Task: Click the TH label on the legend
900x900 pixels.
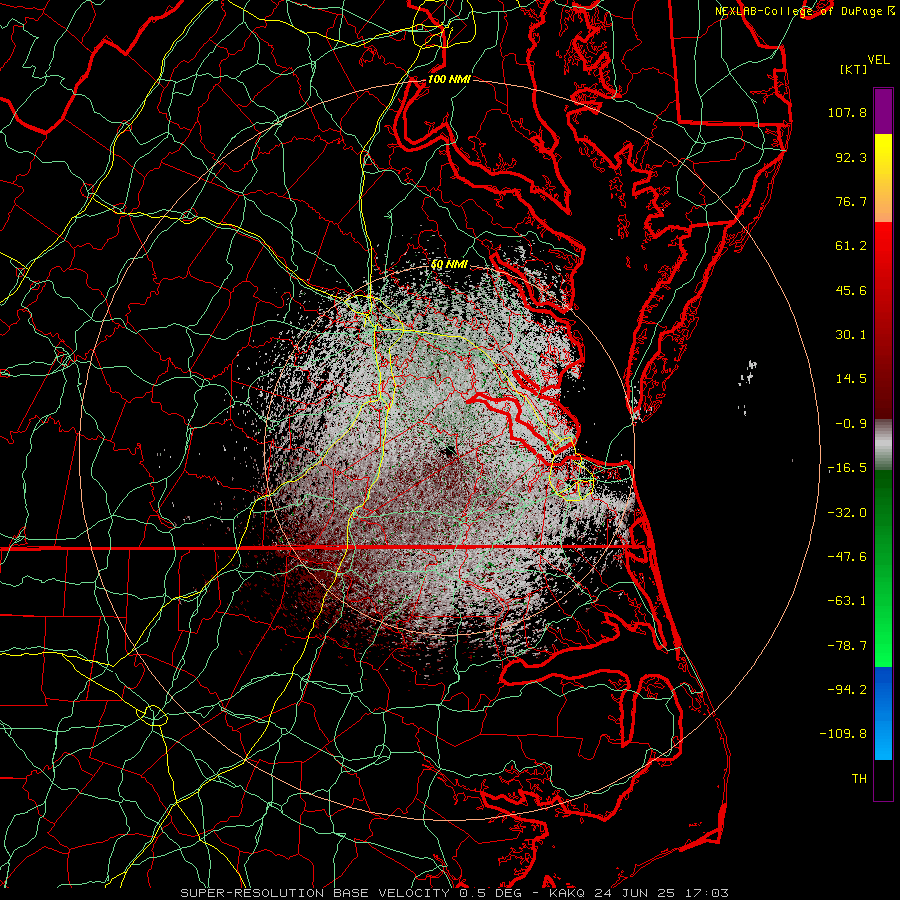Action: click(859, 779)
